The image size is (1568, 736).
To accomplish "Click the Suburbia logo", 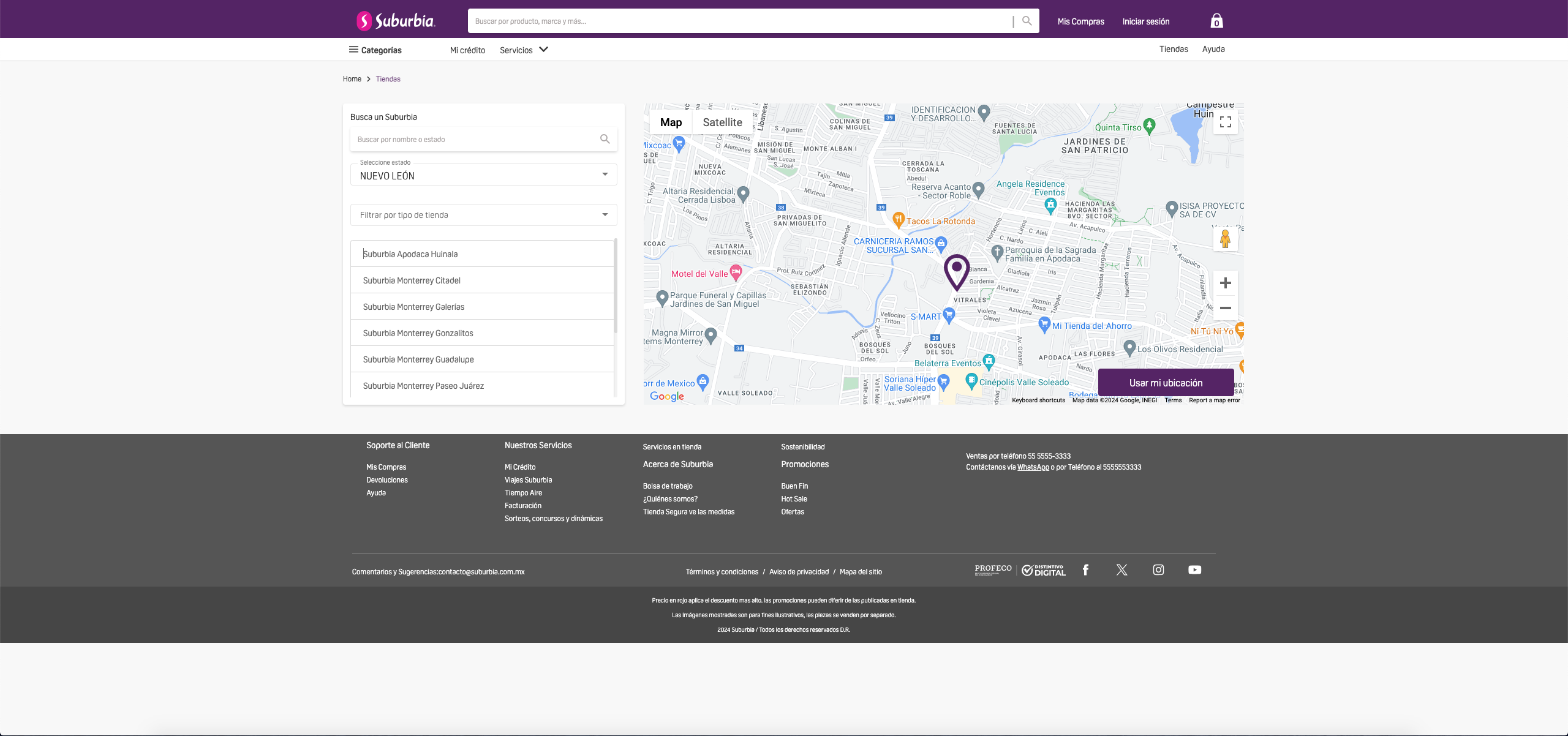I will tap(396, 21).
